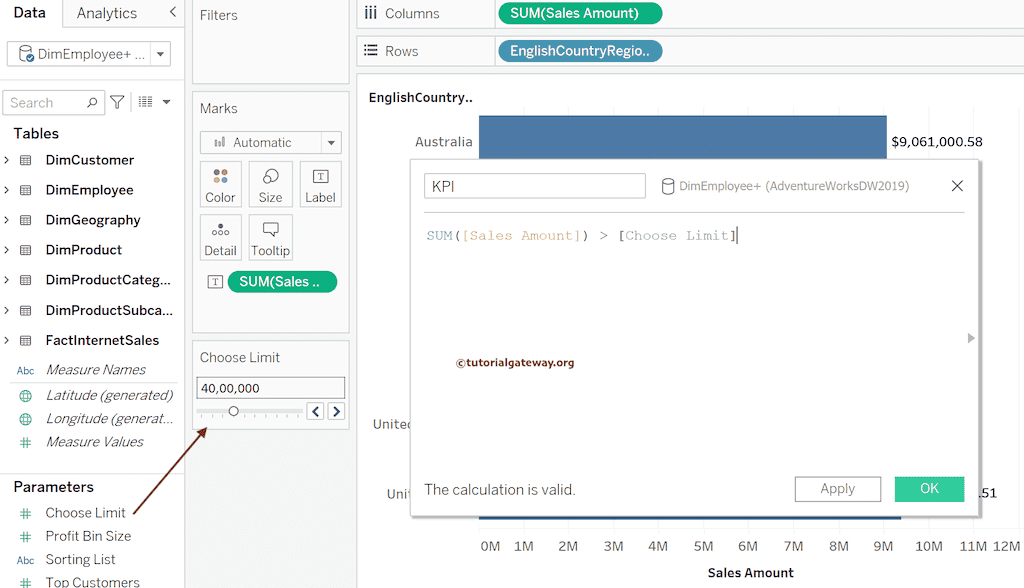
Task: Click the Tooltip icon on the Marks card
Action: pyautogui.click(x=270, y=237)
